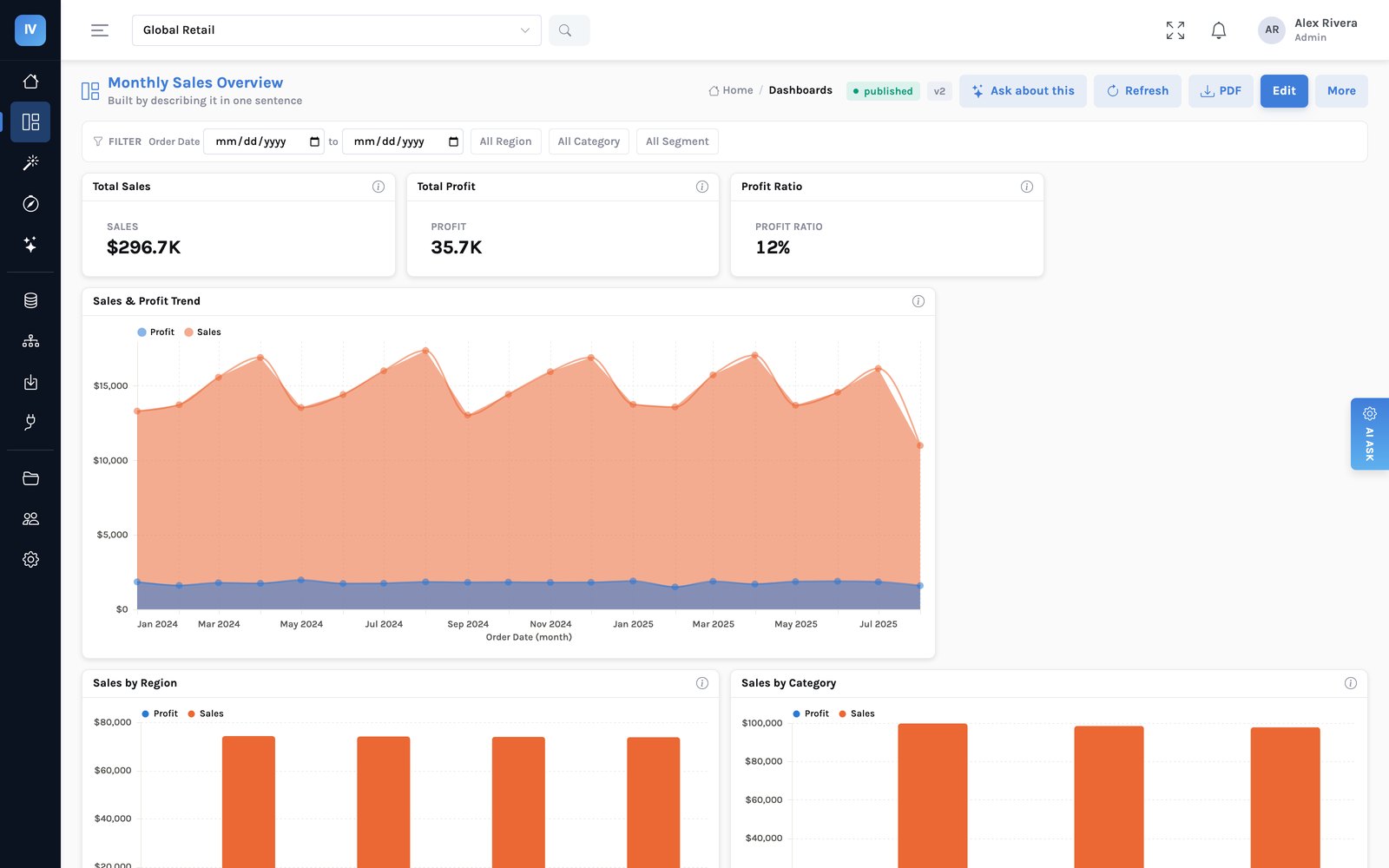Screen dimensions: 1389x868
Task: Open the AI sparkle icon in sidebar
Action: pos(30,244)
